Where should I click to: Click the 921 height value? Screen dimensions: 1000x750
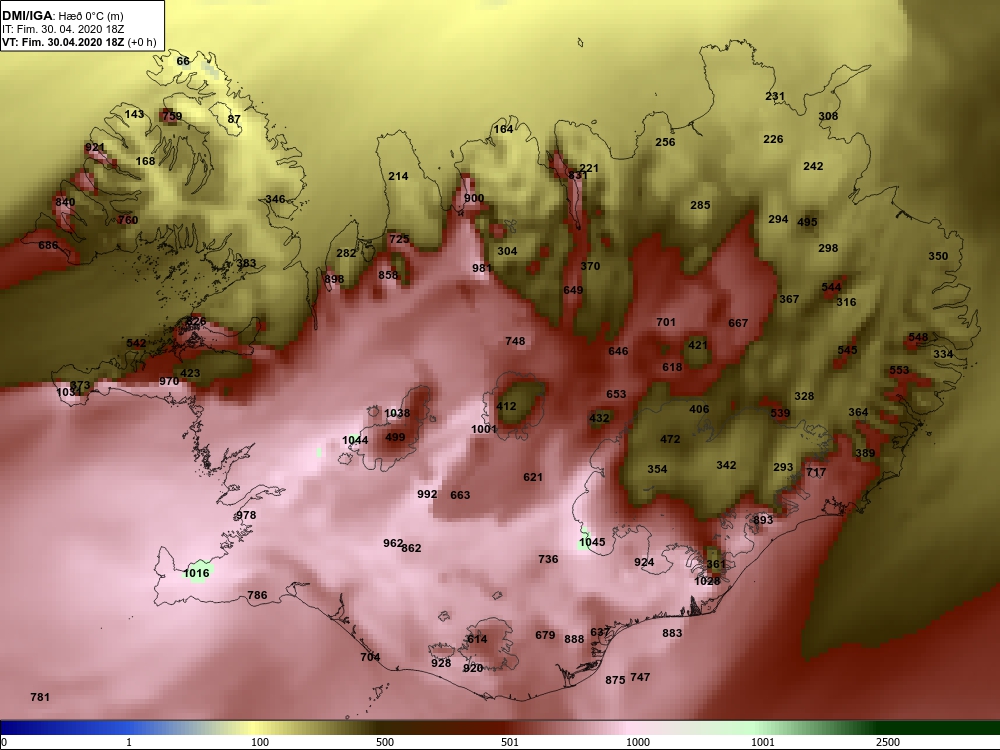[x=94, y=148]
